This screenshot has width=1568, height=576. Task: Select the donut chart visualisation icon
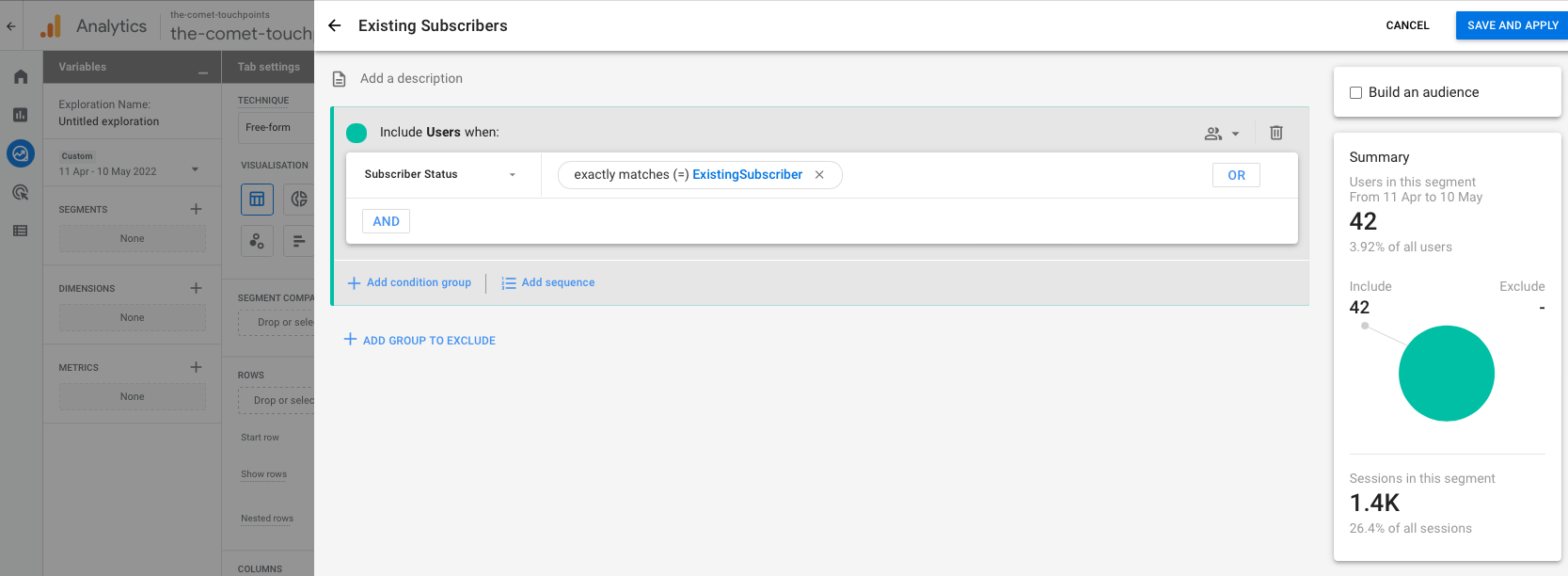(299, 200)
